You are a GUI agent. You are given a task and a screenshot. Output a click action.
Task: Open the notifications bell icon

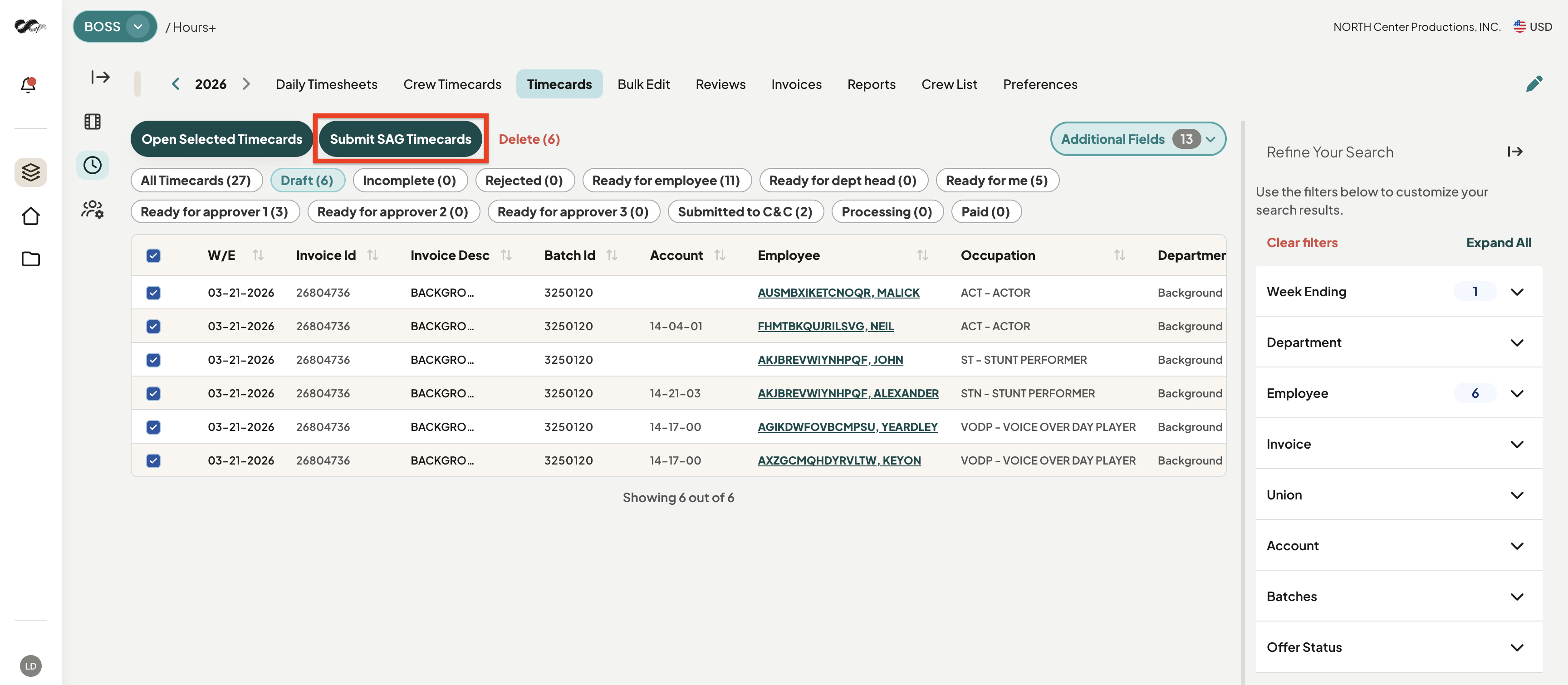click(x=29, y=84)
